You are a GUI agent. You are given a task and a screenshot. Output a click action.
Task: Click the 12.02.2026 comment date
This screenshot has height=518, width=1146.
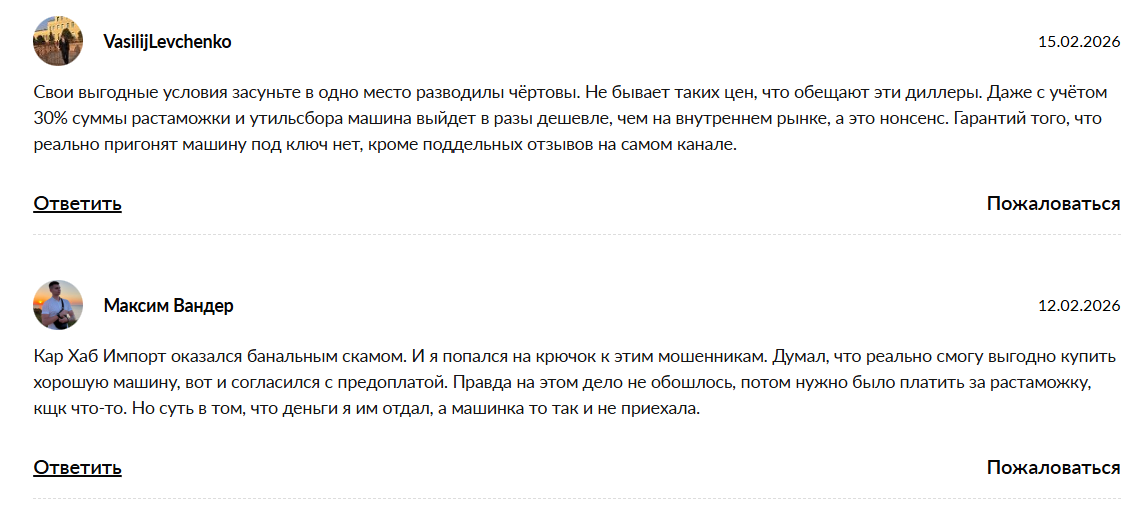tap(1079, 306)
